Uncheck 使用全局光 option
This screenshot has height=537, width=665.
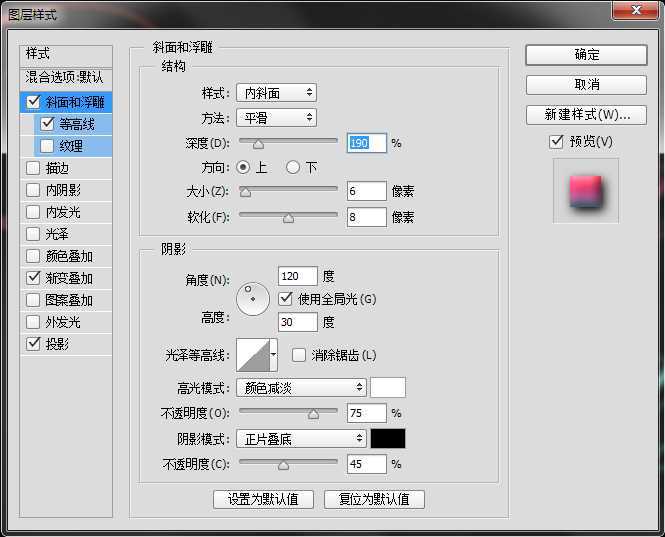pos(286,298)
